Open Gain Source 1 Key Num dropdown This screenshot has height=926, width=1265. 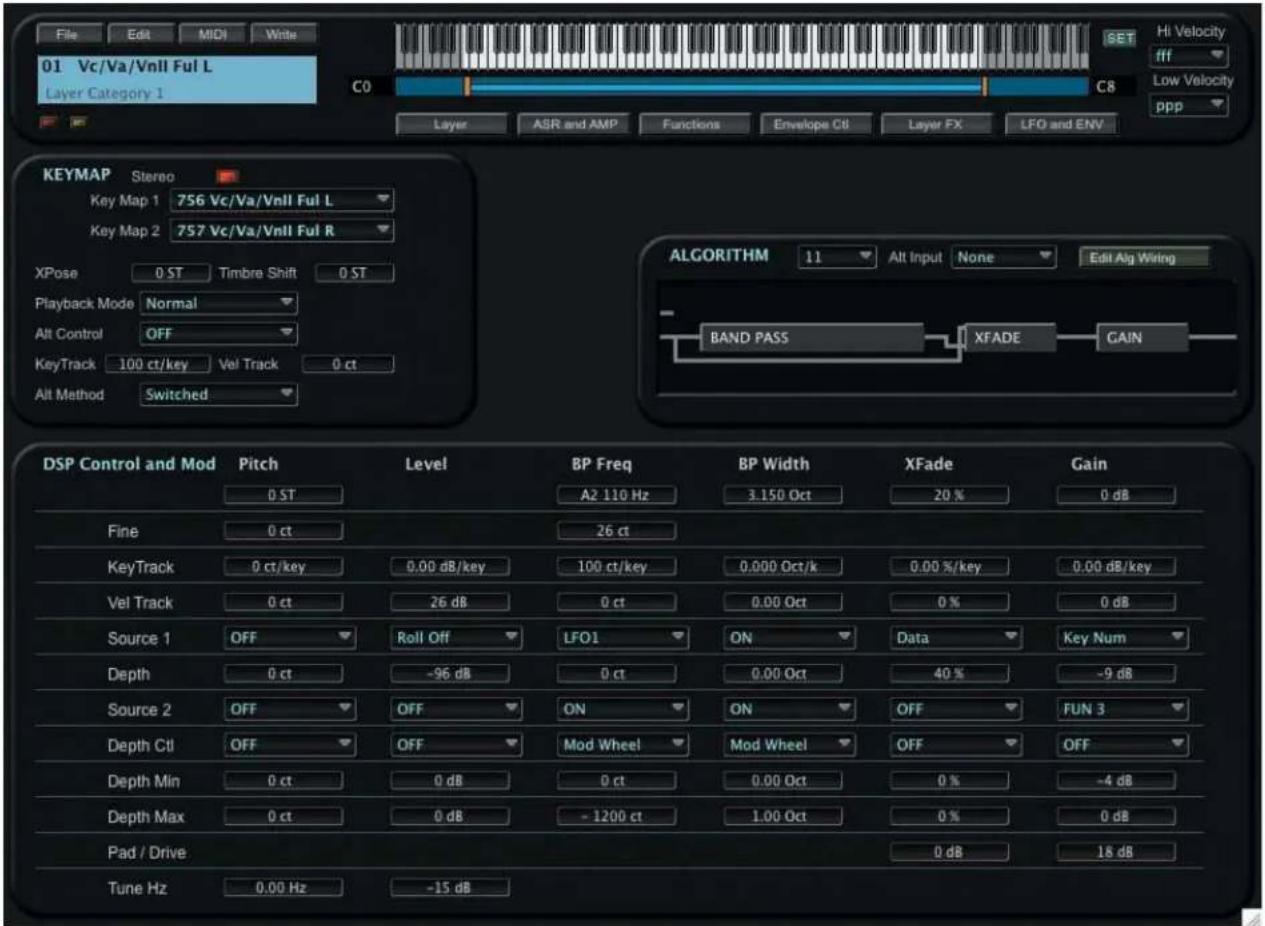pos(1123,636)
